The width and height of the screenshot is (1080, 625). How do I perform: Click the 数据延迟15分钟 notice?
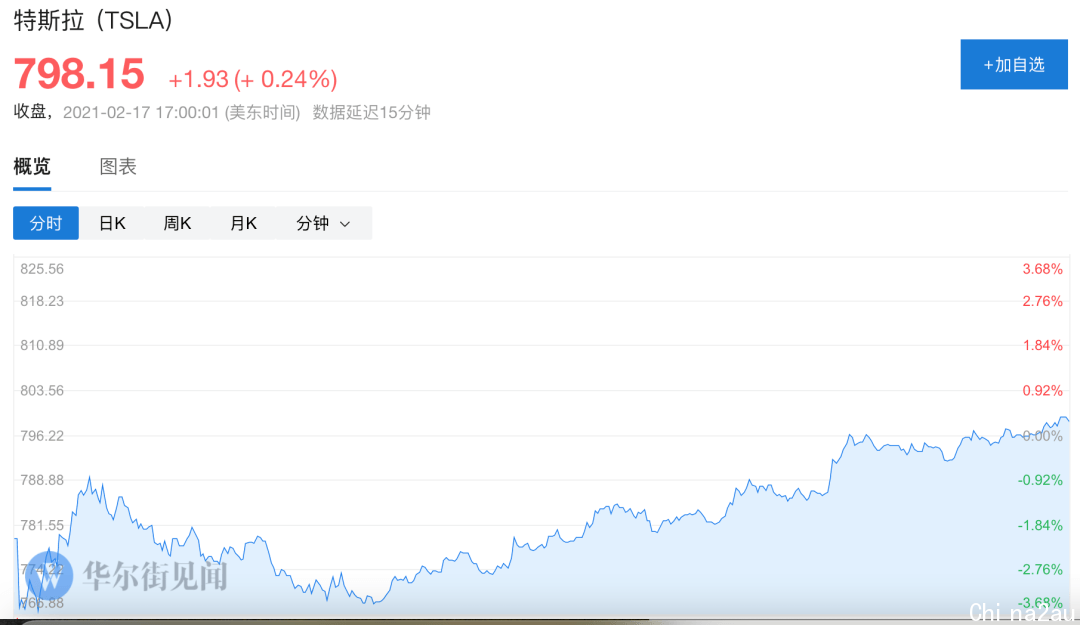tap(372, 112)
